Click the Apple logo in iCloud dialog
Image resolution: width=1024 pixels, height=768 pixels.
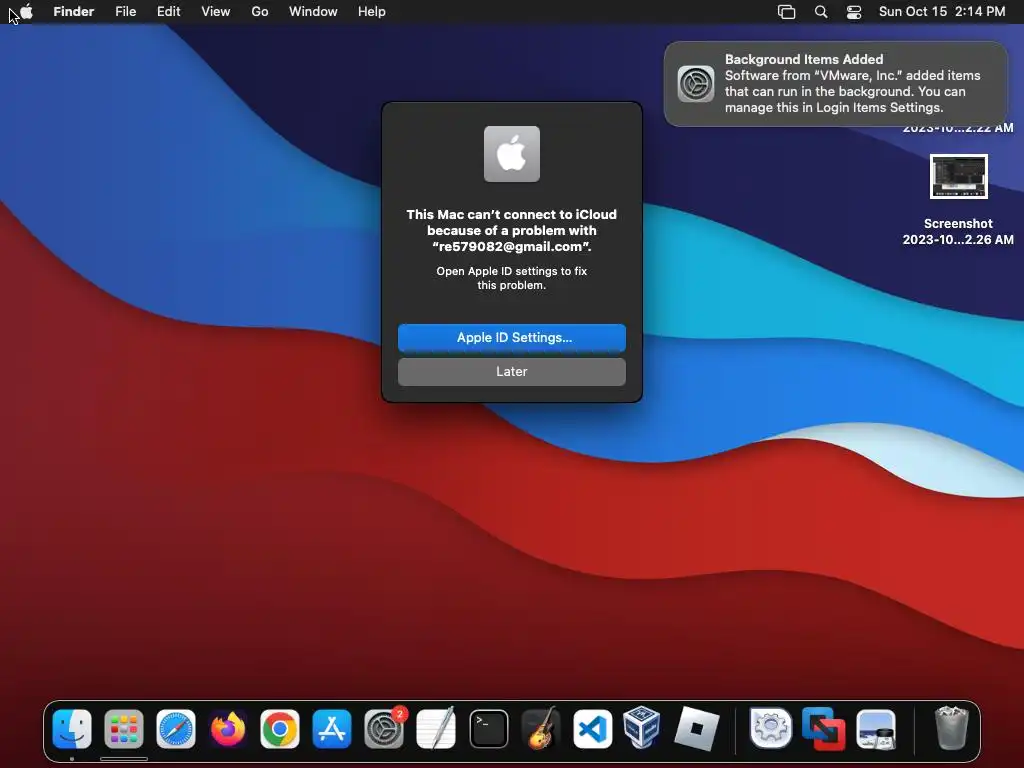click(512, 154)
